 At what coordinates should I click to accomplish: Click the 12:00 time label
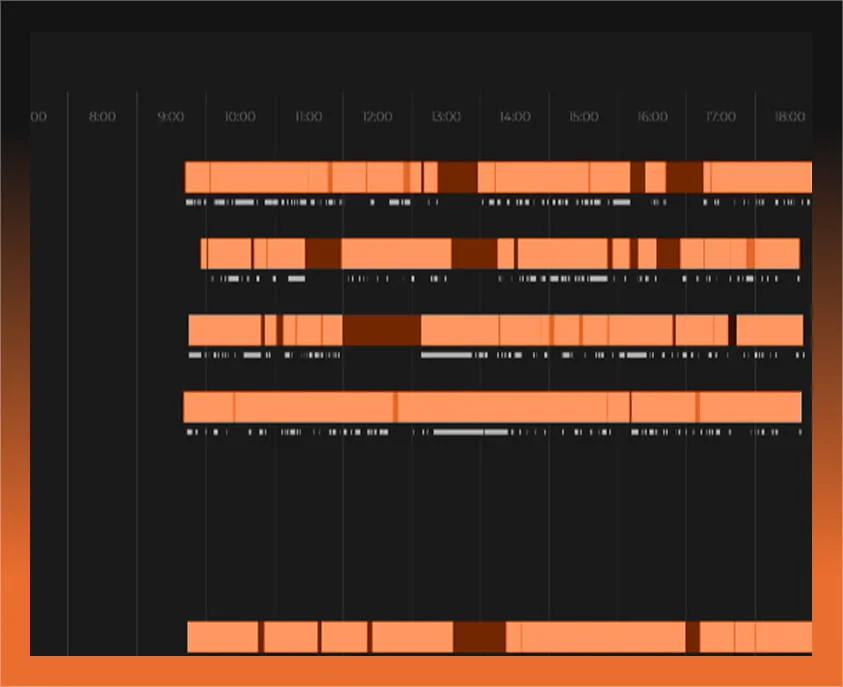(x=377, y=117)
